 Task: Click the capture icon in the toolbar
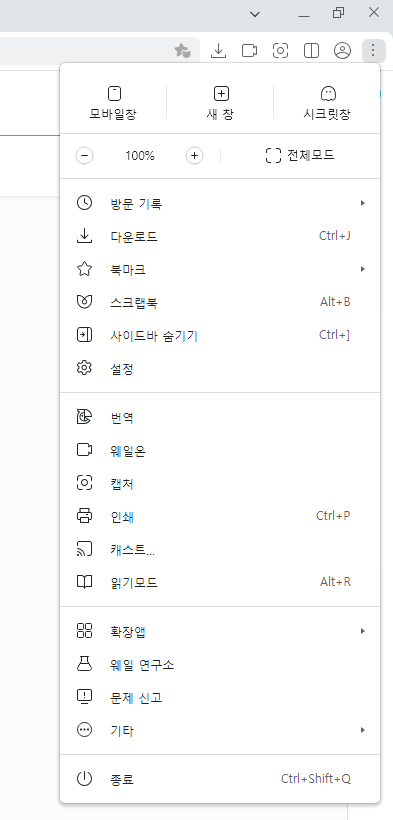point(280,51)
